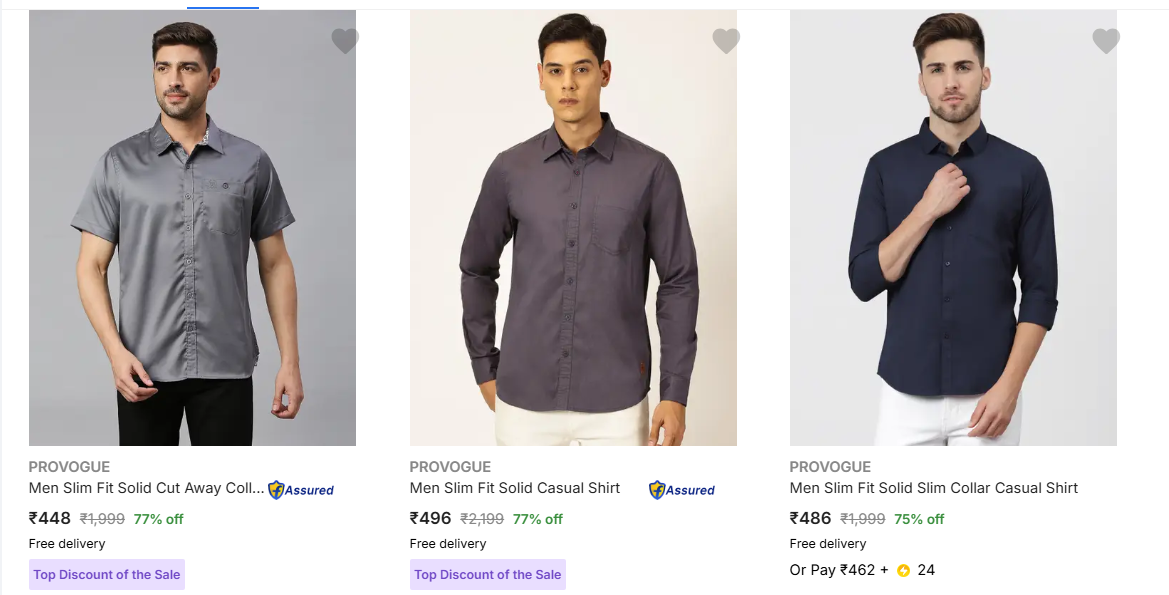Open purple long-sleeve shirt product image

click(x=573, y=228)
